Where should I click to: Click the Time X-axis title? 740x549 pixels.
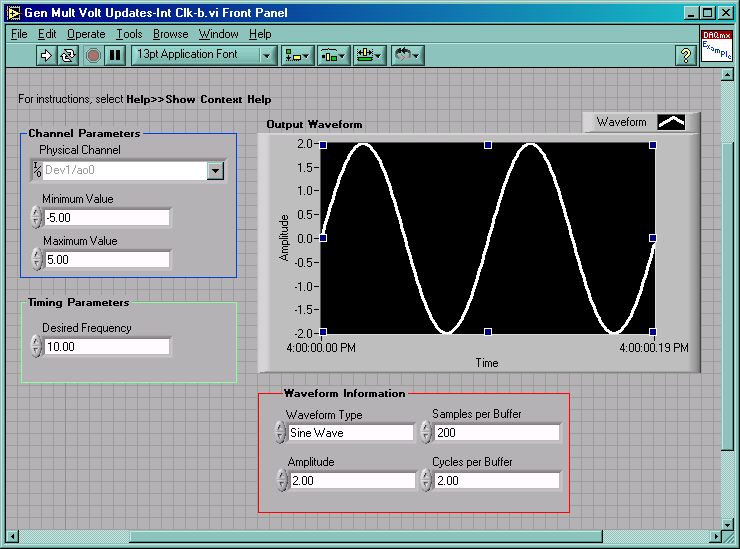487,363
